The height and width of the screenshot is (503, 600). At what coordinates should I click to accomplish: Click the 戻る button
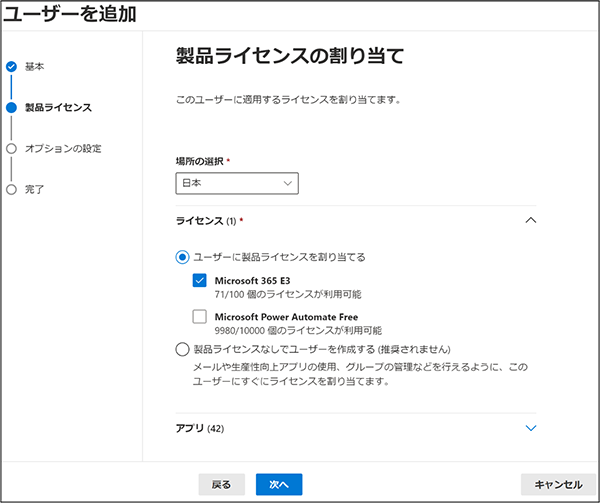222,485
